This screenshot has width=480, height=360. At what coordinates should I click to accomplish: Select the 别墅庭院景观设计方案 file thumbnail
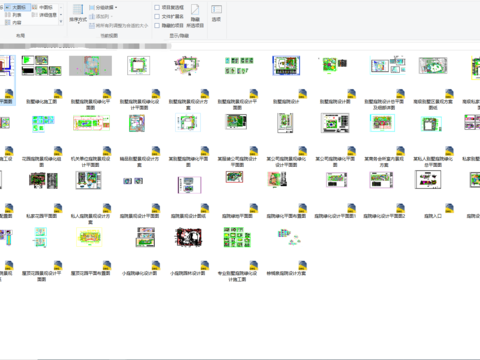click(187, 65)
